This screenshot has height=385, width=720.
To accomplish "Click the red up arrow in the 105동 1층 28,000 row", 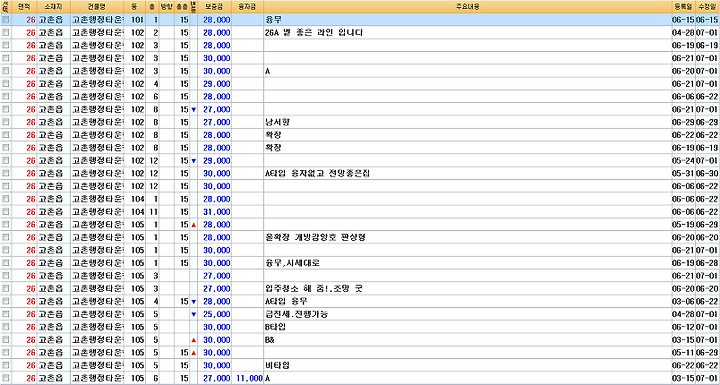I will coord(193,225).
